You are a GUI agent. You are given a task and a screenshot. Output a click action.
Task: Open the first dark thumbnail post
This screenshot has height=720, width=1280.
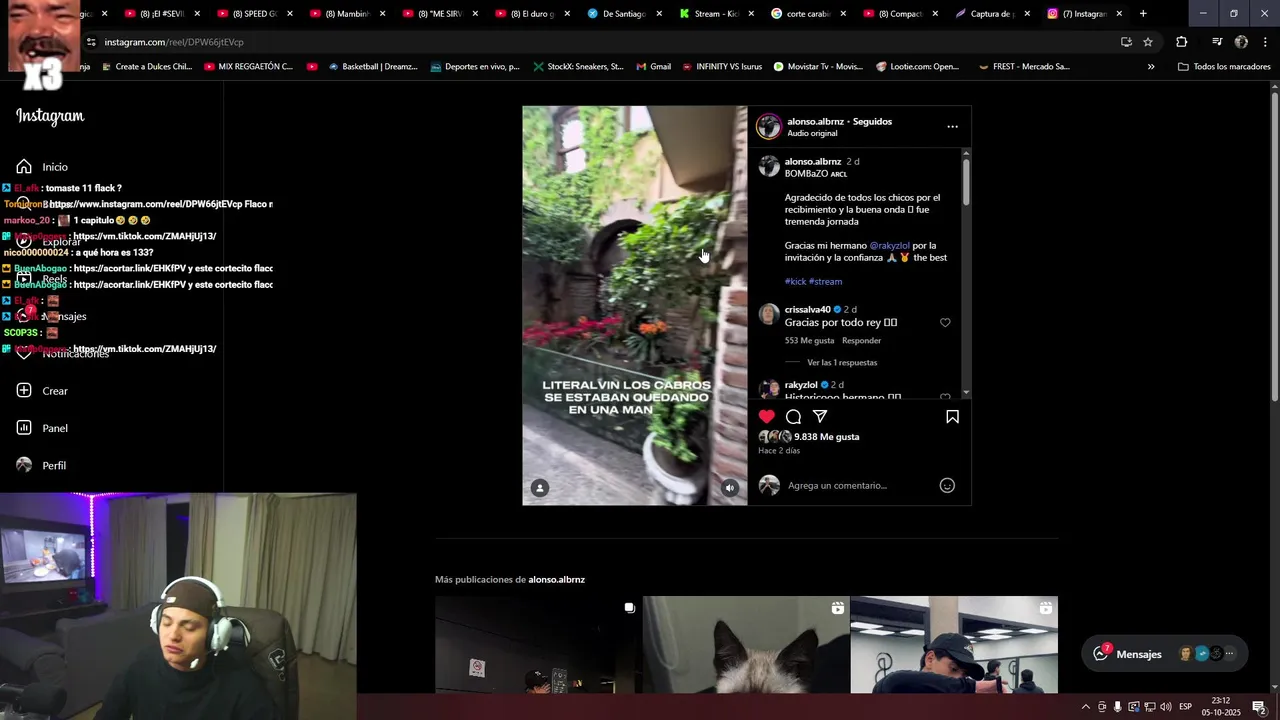[x=537, y=645]
